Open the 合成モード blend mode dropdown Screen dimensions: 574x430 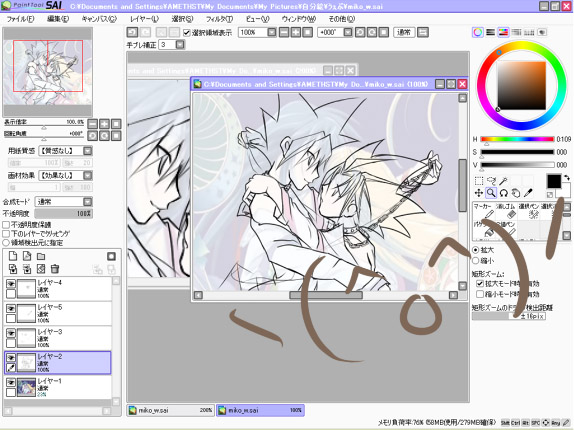[87, 202]
